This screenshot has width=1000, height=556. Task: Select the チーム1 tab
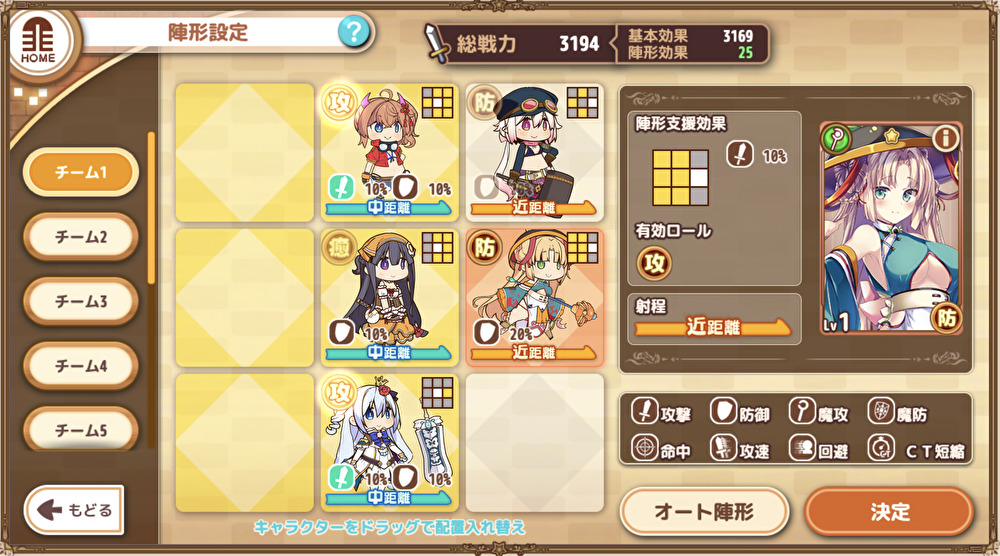pyautogui.click(x=80, y=172)
